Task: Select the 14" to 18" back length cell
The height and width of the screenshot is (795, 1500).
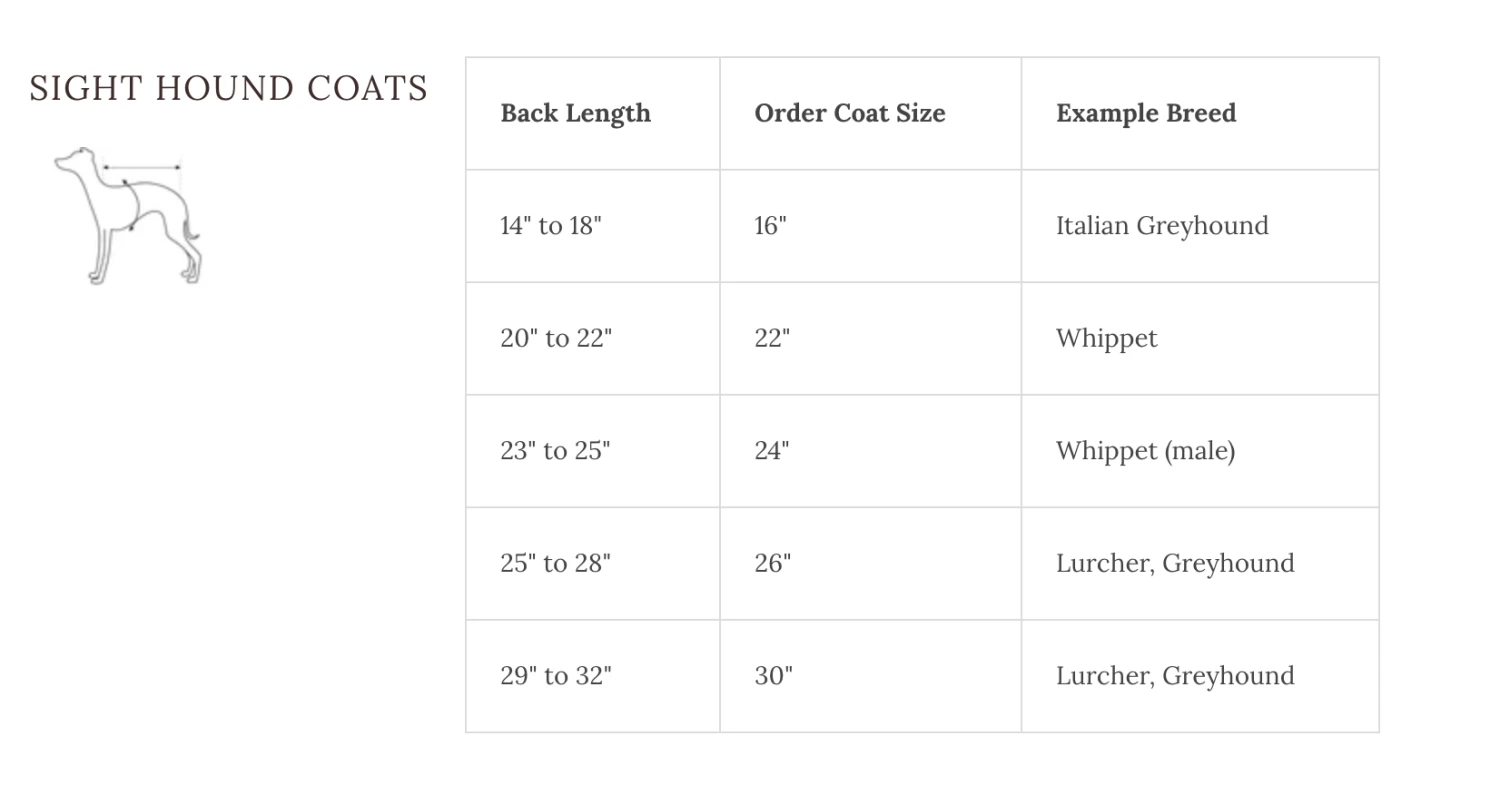Action: 550,226
